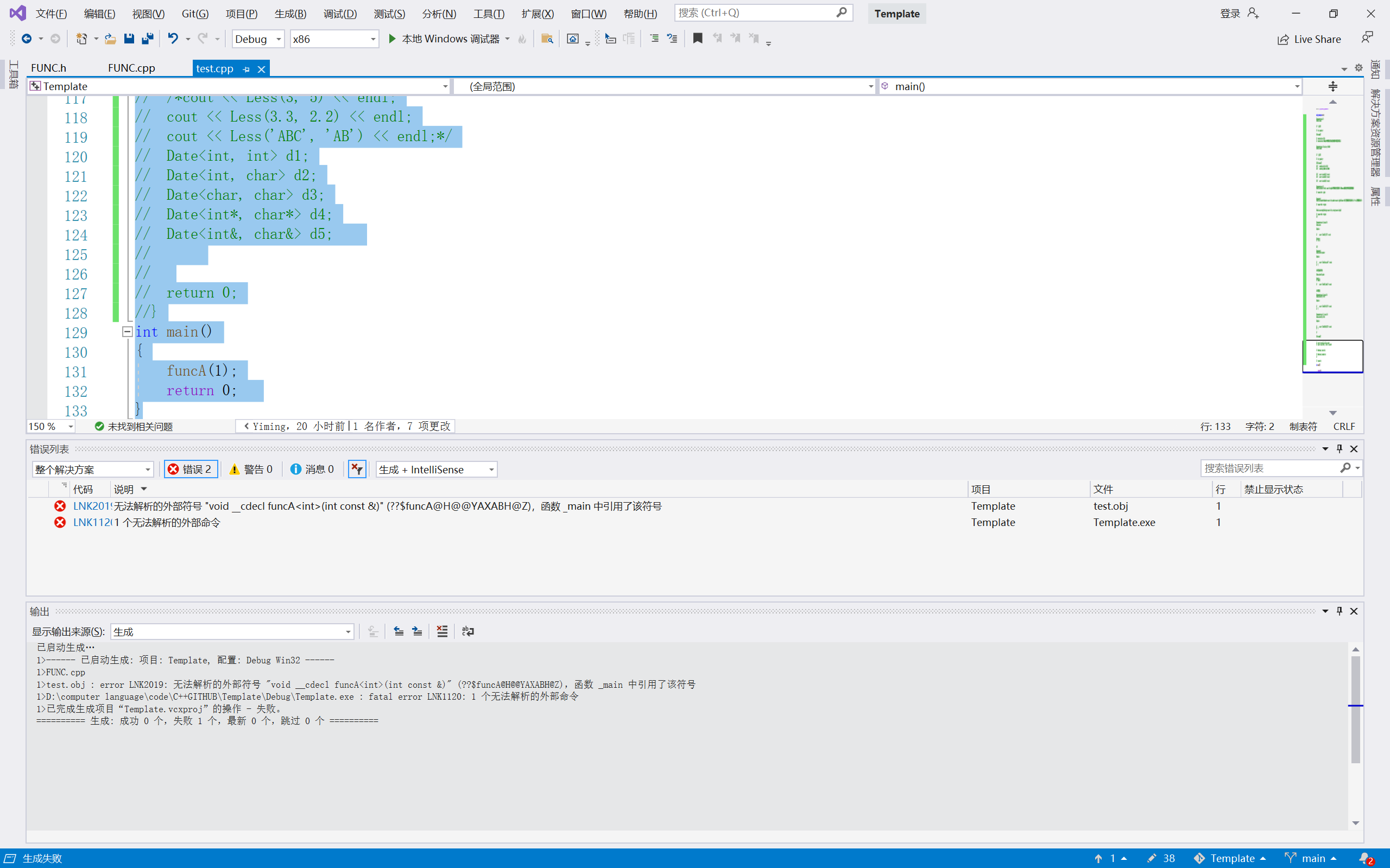1390x868 pixels.
Task: Open the main() member dropdown
Action: pyautogui.click(x=1090, y=86)
